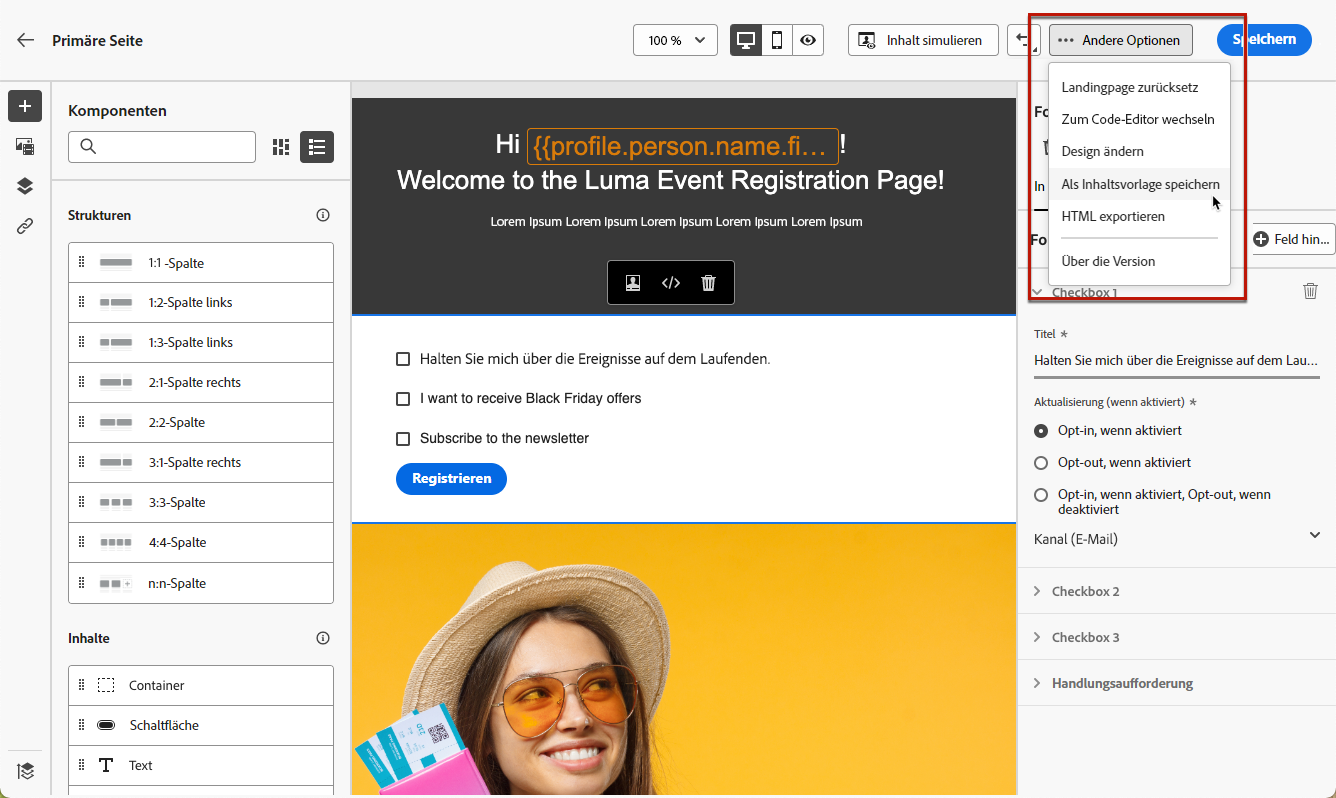Select the n:n-Spalte structure
1336x798 pixels.
pos(201,583)
